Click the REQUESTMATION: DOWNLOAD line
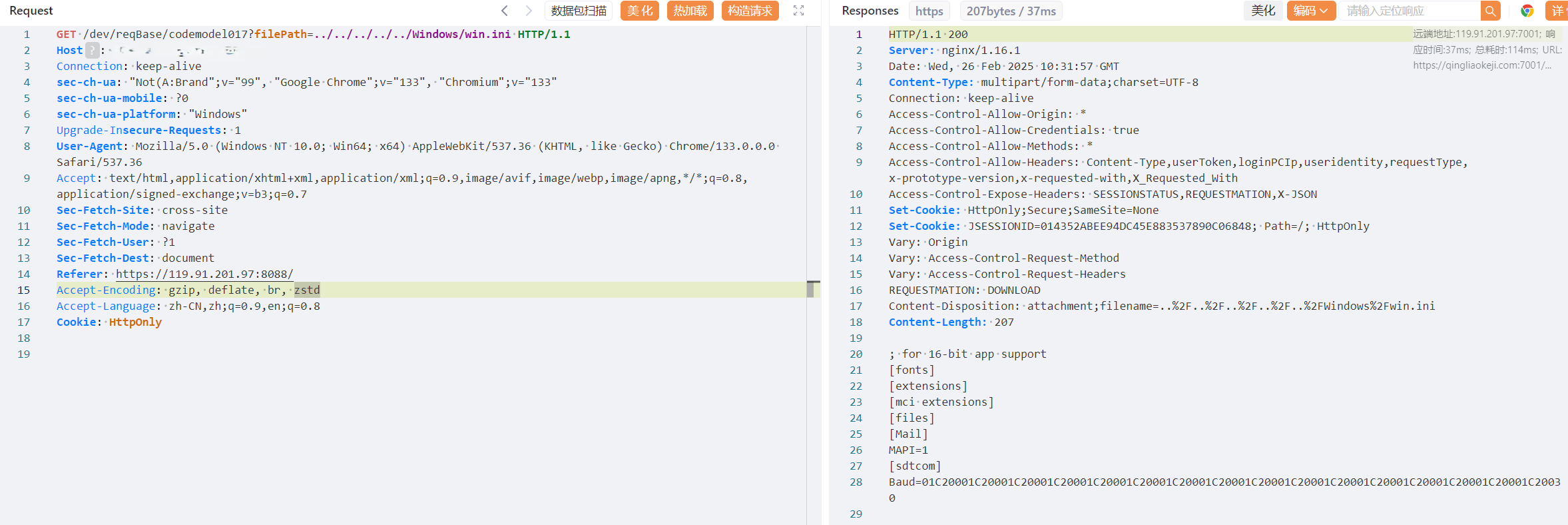This screenshot has width=1568, height=525. [x=964, y=290]
